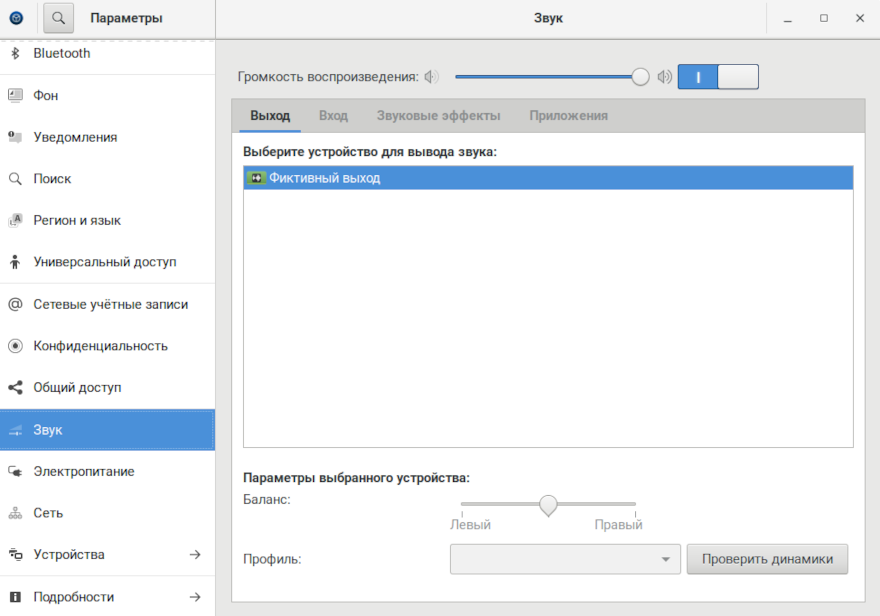
Task: Open the Sound effects (Звуковые эффекты) tab
Action: tap(438, 116)
